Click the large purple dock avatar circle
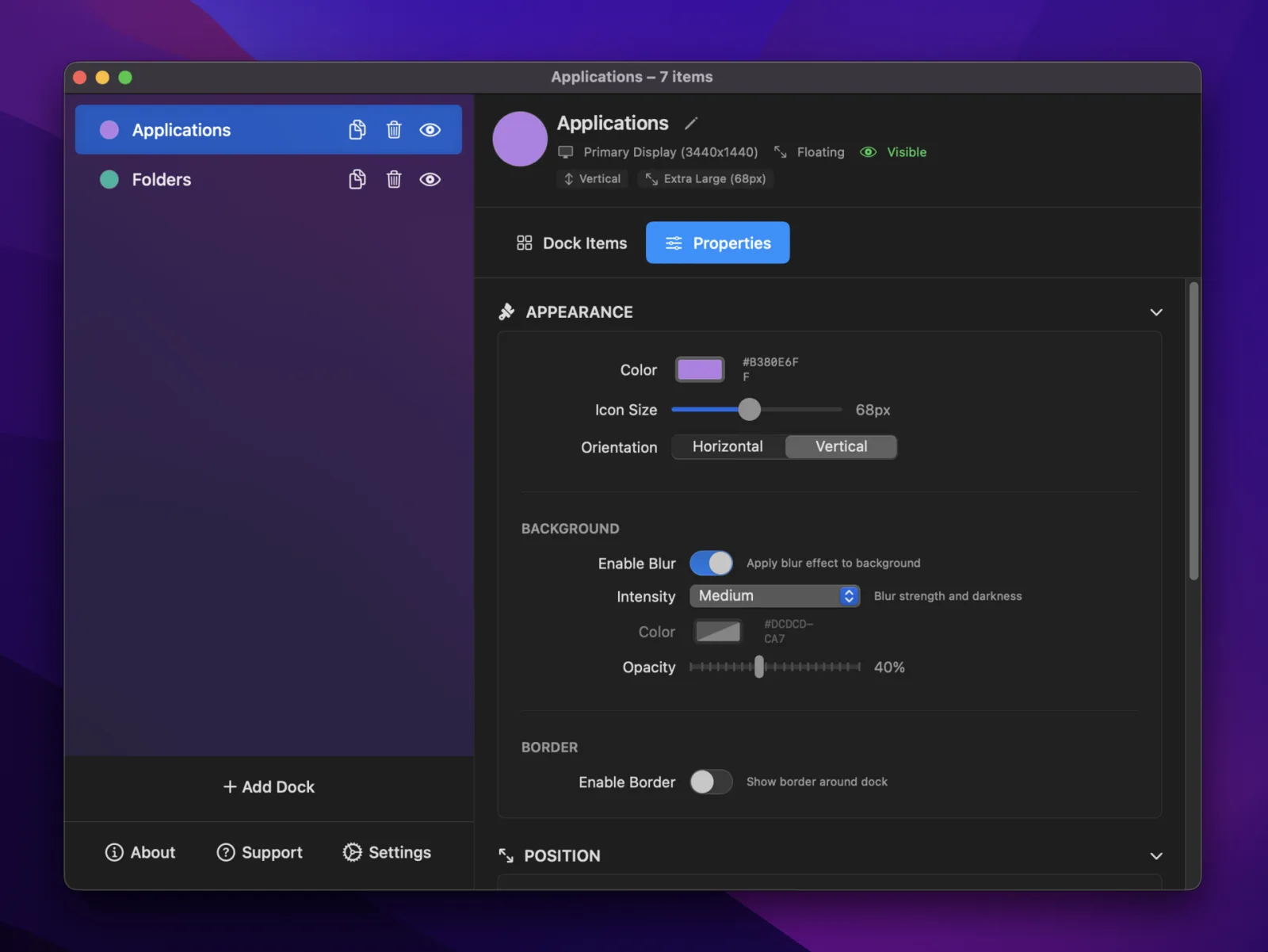 (x=520, y=139)
